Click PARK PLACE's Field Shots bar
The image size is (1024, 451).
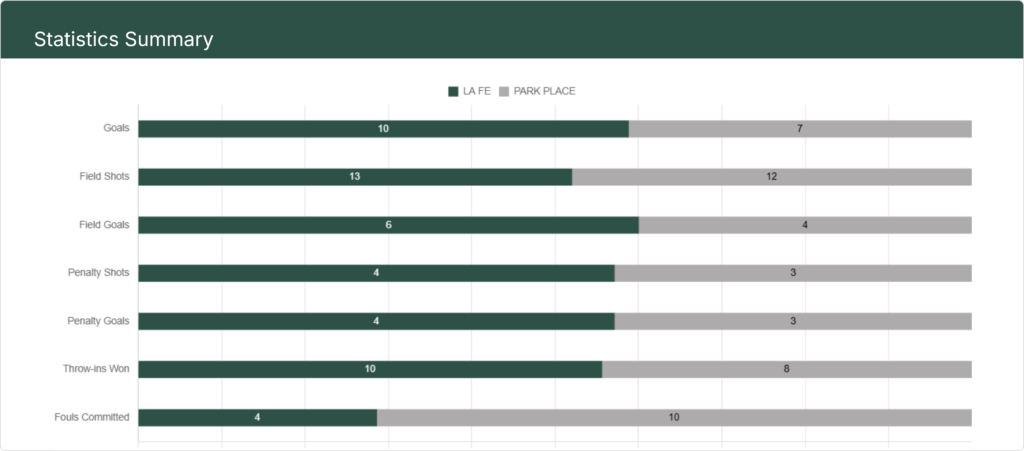771,177
